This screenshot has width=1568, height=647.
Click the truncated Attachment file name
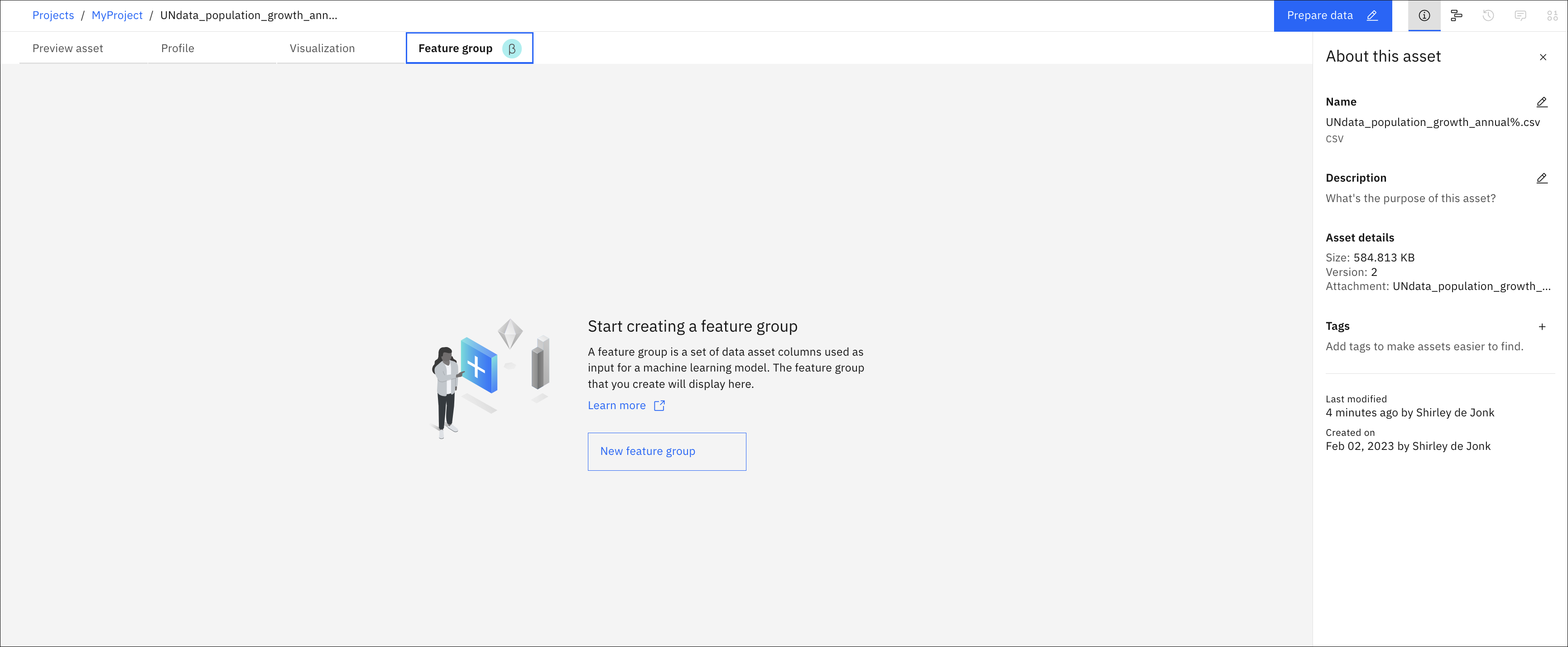tap(1471, 286)
